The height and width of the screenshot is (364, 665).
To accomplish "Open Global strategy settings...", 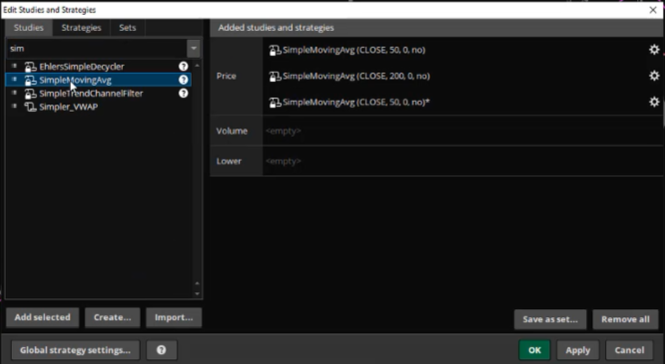I will click(75, 350).
